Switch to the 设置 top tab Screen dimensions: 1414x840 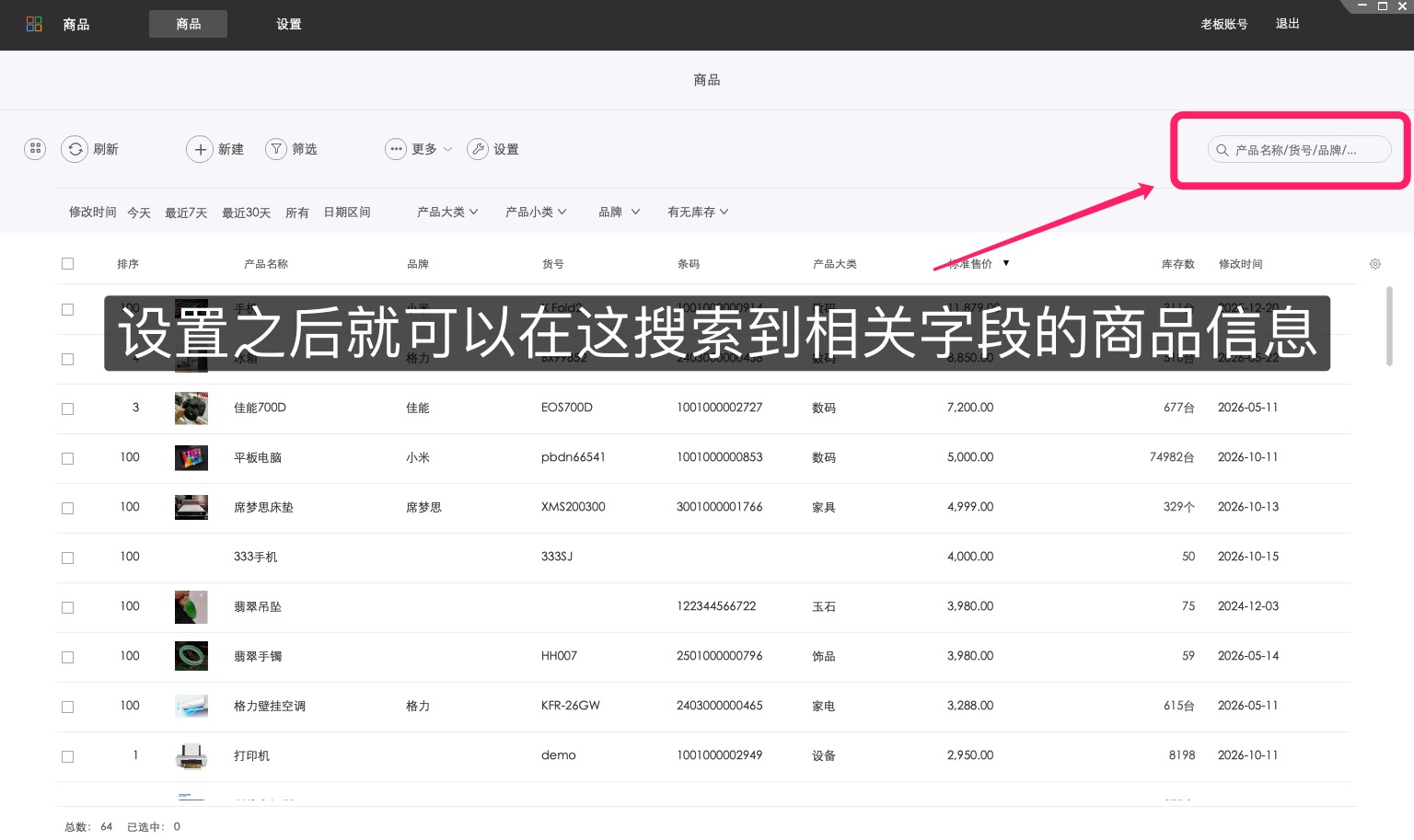point(289,24)
